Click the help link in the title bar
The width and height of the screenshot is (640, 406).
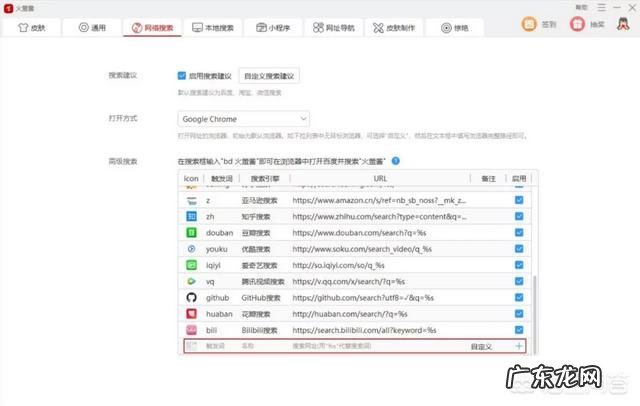click(x=581, y=7)
